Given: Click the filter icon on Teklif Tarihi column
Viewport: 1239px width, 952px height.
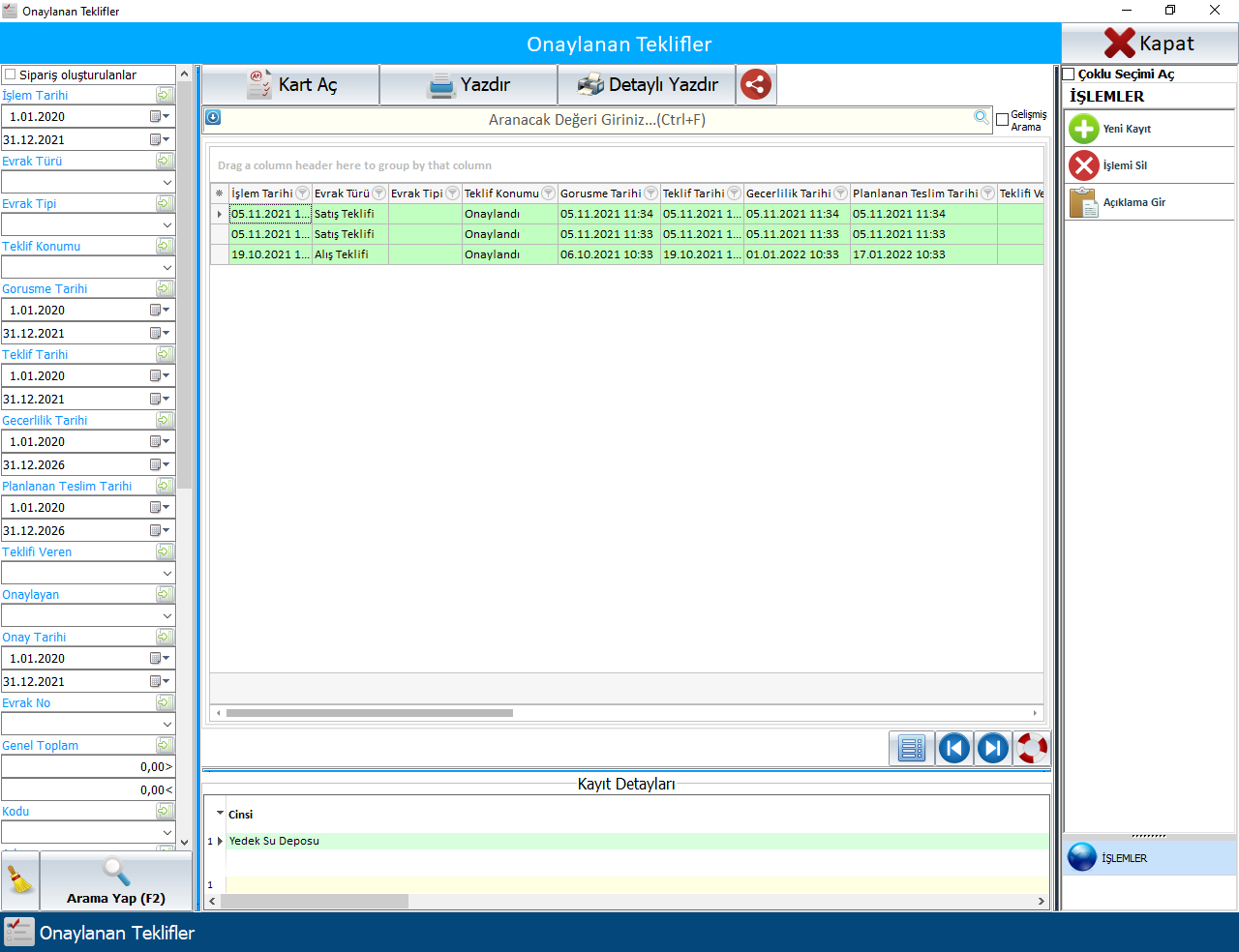Looking at the screenshot, I should [734, 193].
